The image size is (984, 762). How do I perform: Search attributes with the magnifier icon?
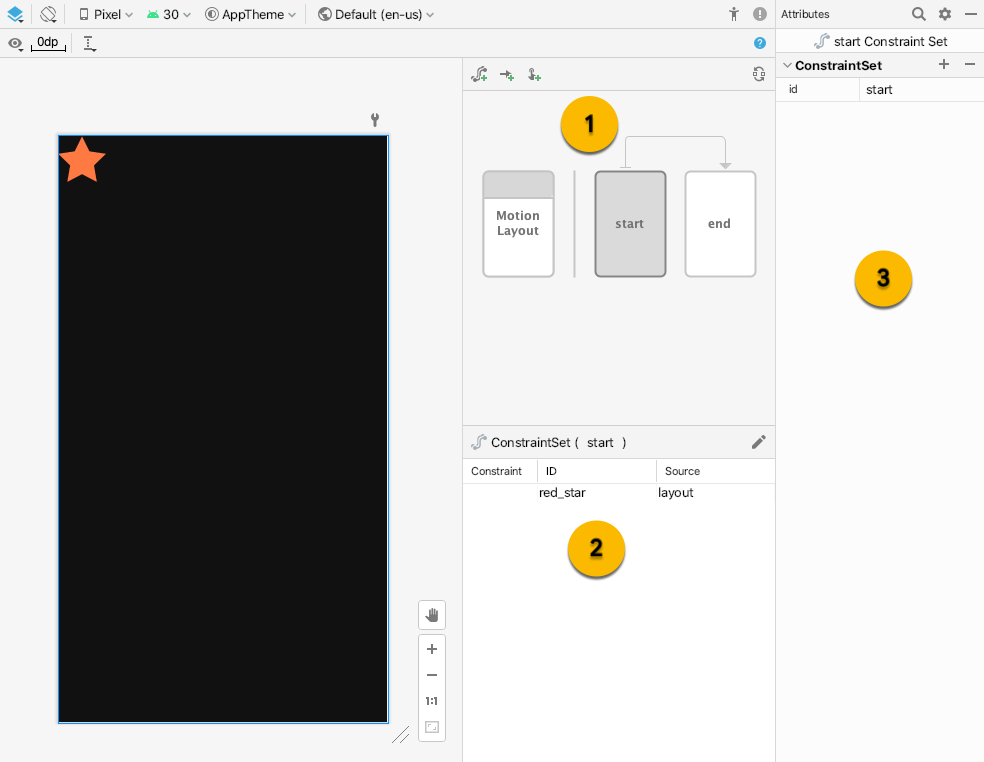coord(917,14)
